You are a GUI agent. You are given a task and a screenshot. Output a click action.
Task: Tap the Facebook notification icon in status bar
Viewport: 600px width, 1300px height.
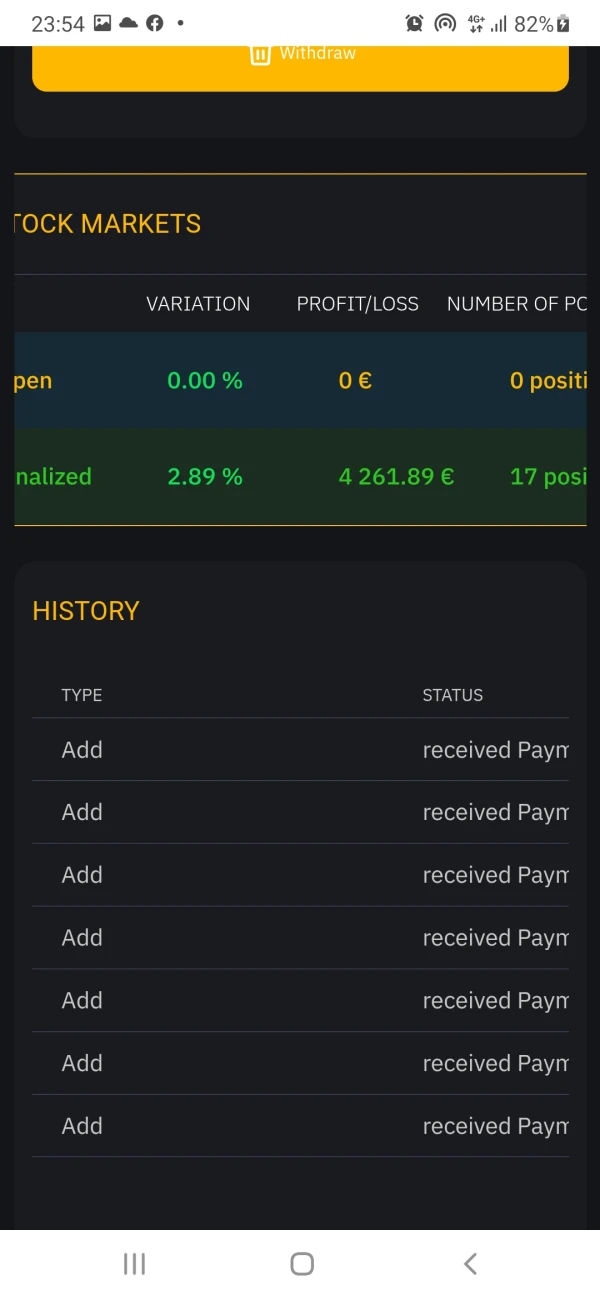pos(155,23)
